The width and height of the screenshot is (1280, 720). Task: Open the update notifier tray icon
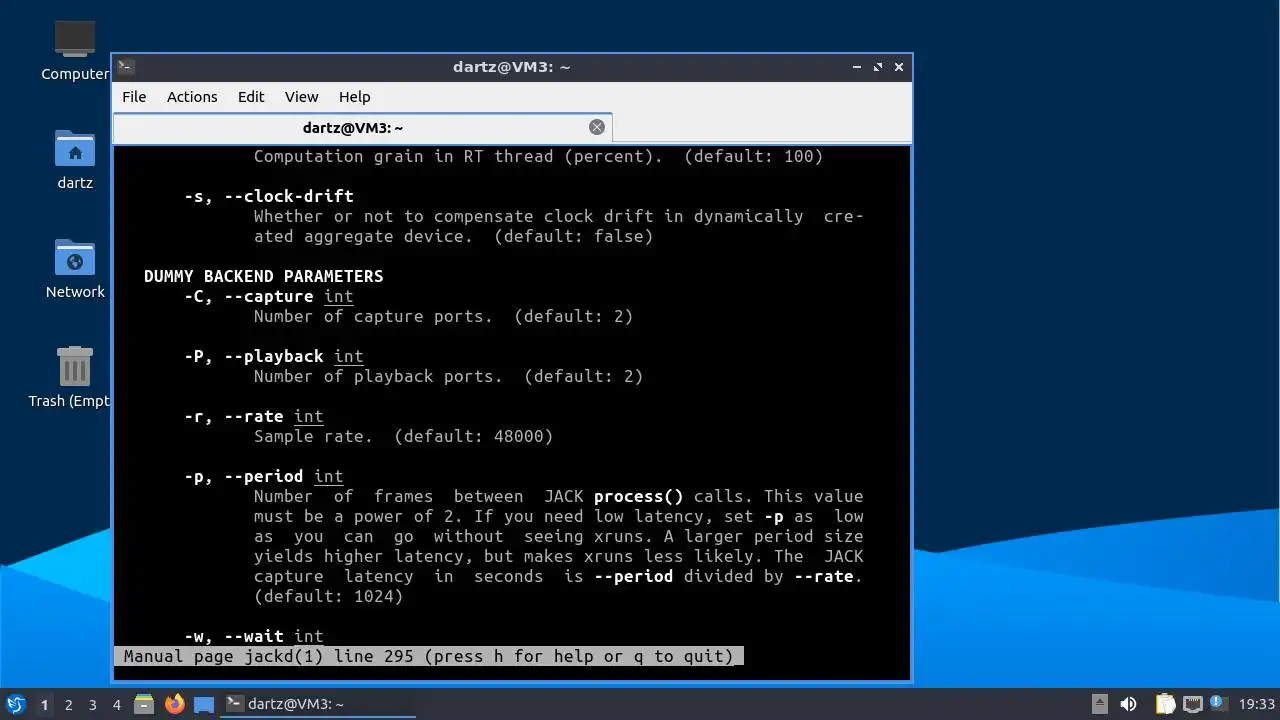1218,703
